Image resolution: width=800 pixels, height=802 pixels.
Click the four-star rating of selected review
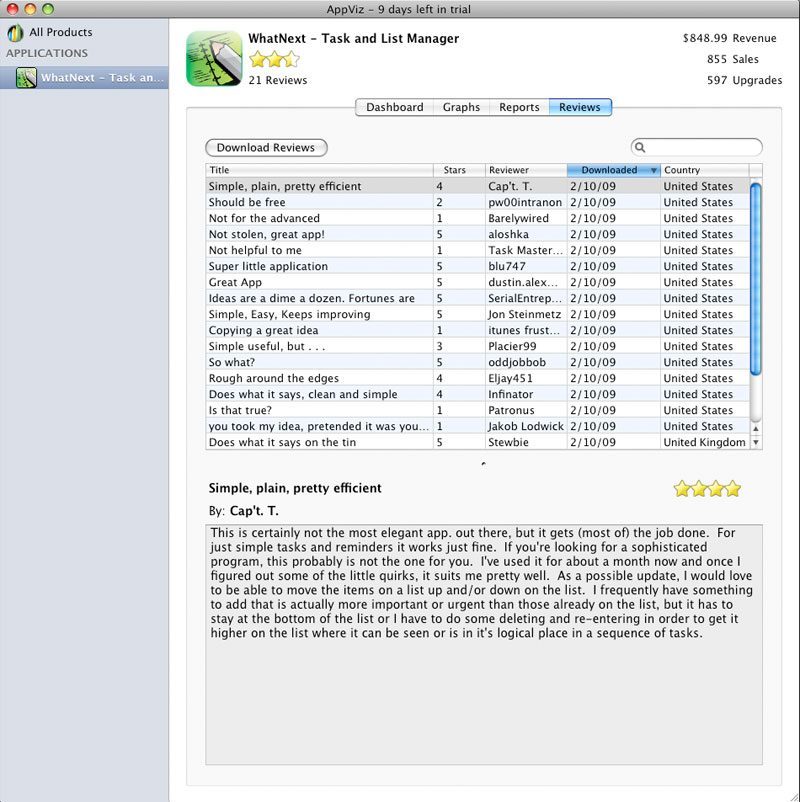click(707, 489)
